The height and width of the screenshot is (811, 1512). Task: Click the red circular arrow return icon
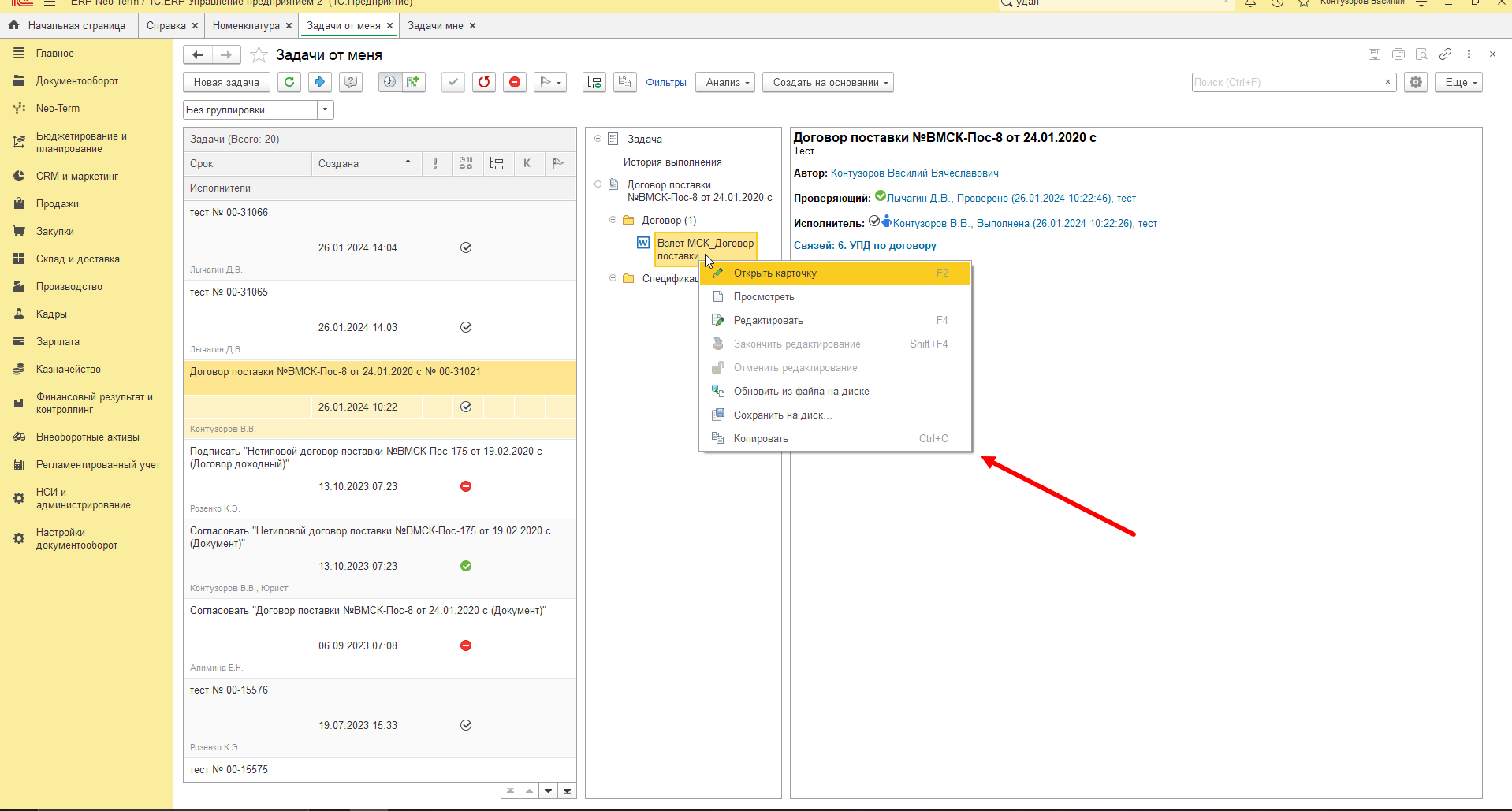point(484,82)
